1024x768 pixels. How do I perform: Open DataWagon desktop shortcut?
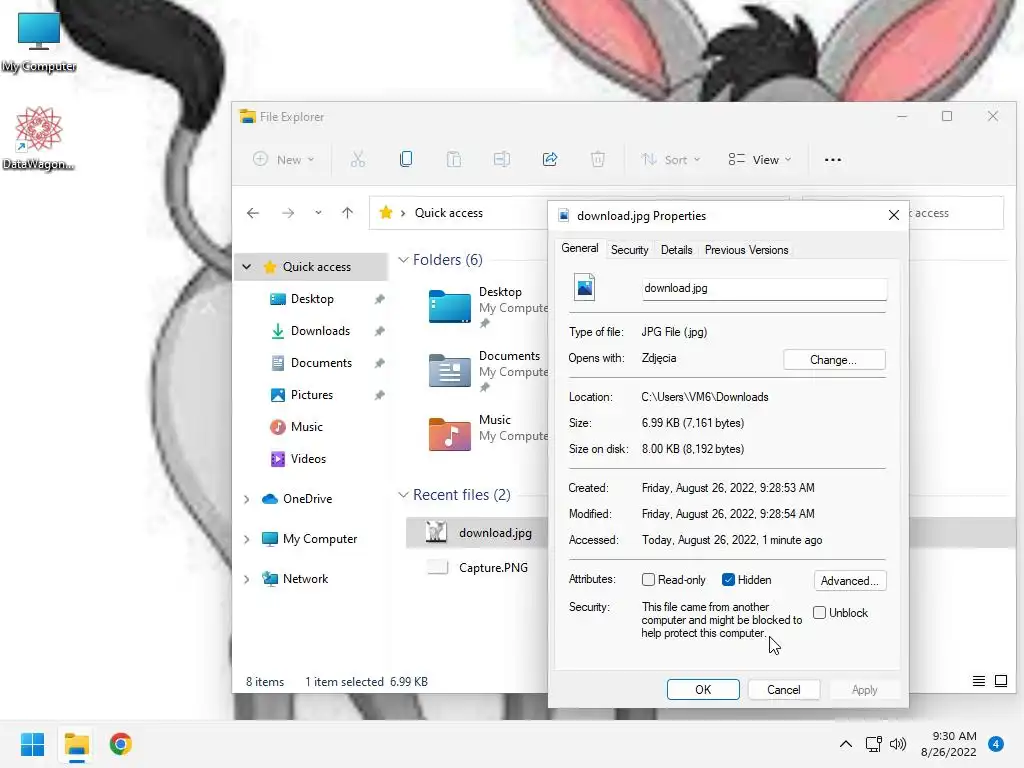point(39,138)
